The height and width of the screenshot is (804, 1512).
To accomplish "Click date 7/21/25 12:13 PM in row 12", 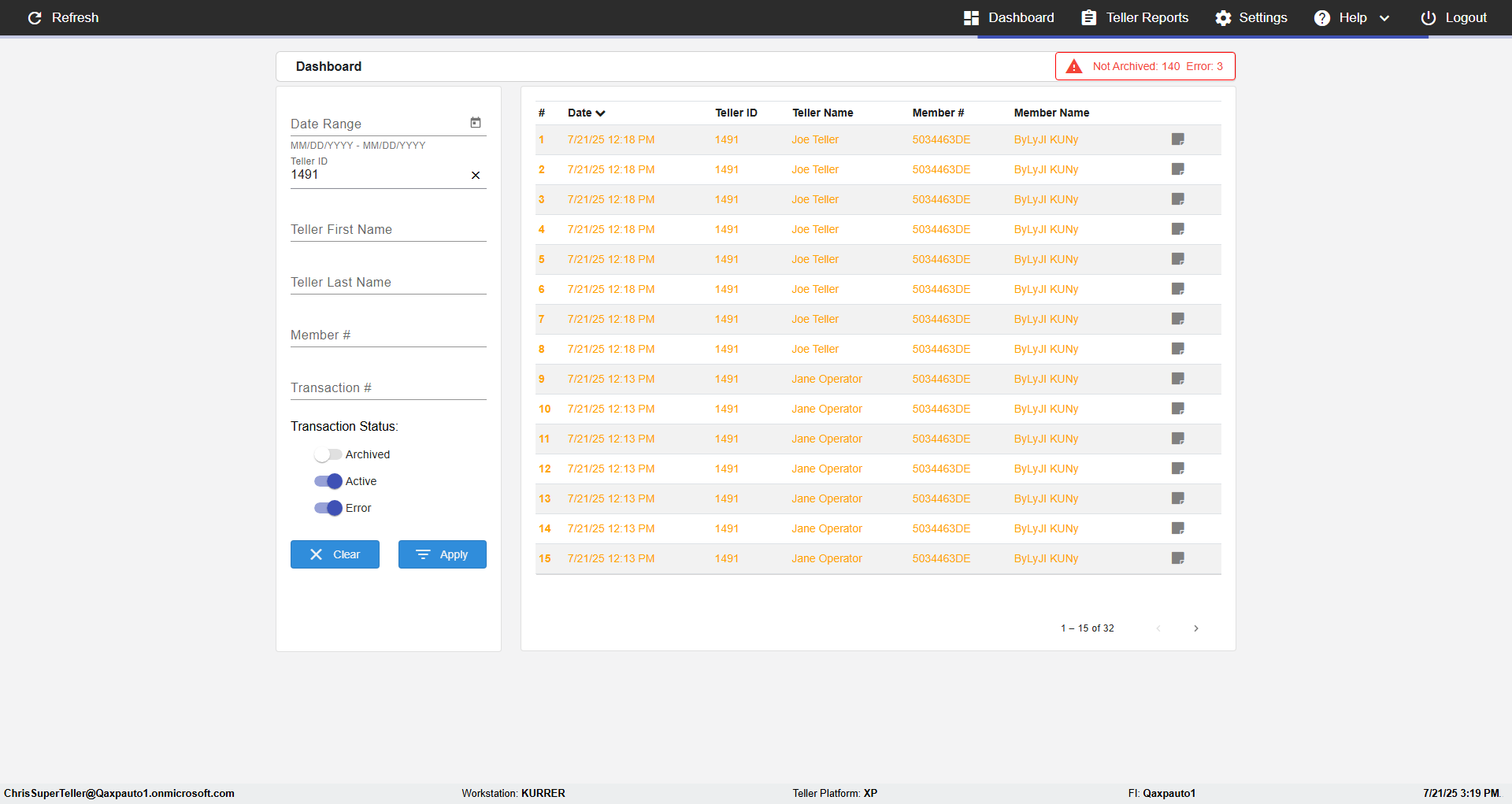I will coord(611,469).
